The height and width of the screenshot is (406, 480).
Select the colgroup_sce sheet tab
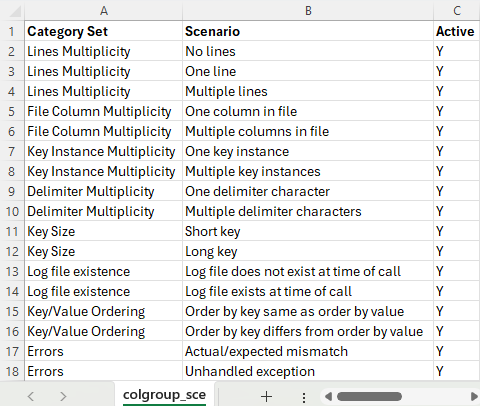[x=164, y=395]
